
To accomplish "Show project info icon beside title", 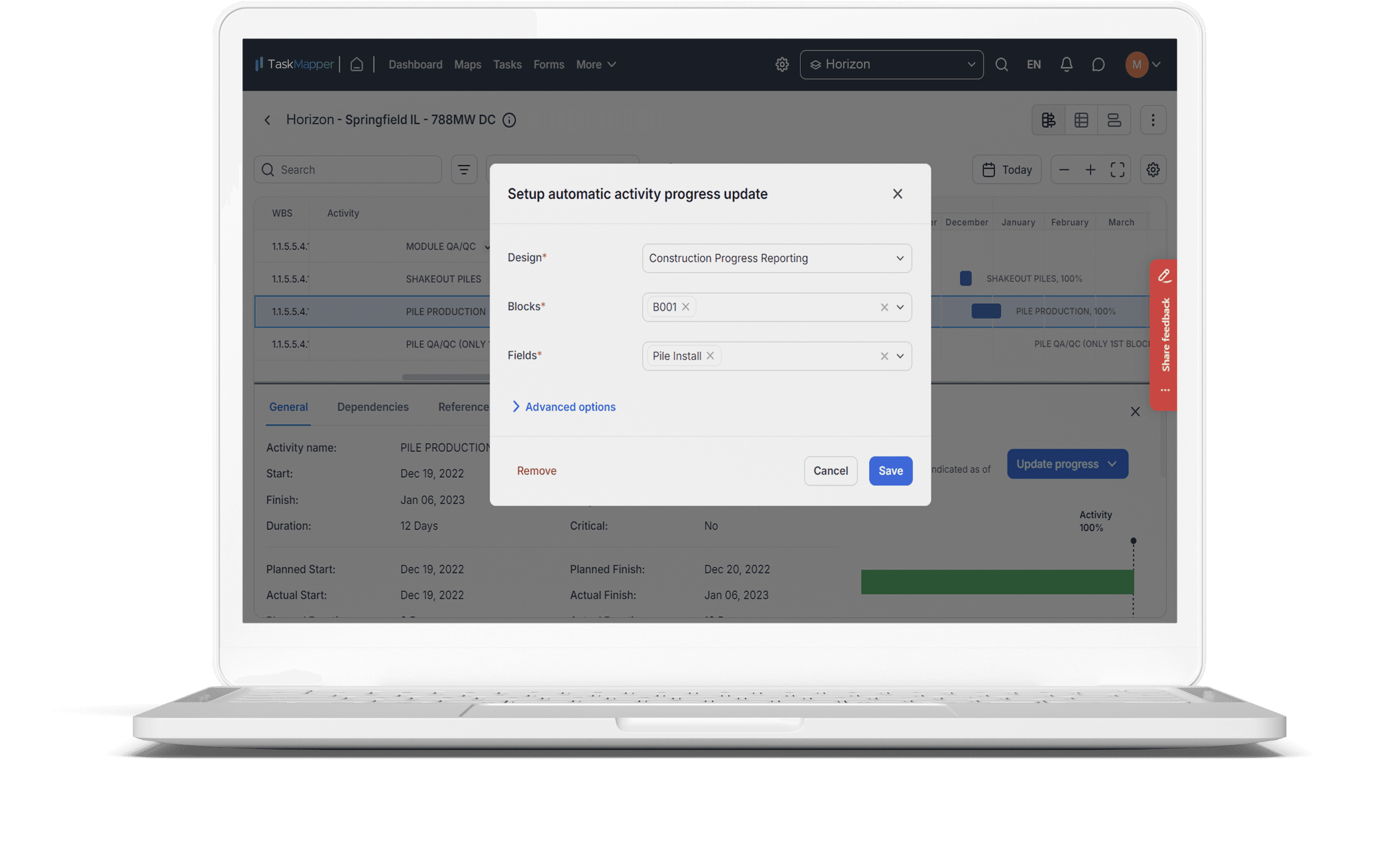I will (509, 120).
